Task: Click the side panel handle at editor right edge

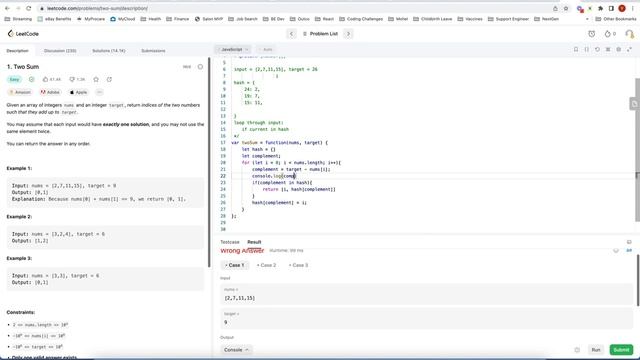Action: (634, 104)
